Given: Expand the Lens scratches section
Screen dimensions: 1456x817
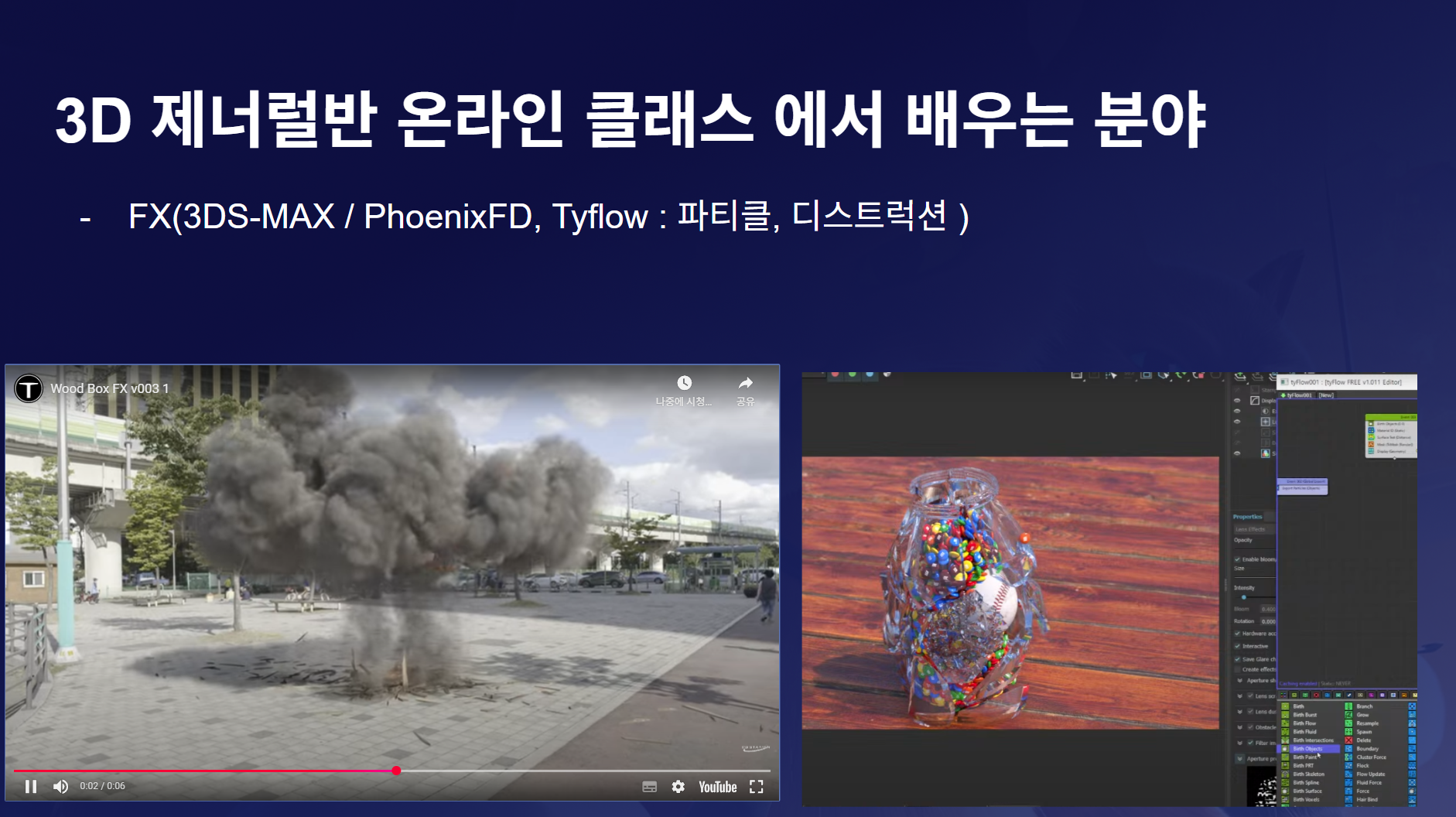Looking at the screenshot, I should pos(1240,696).
